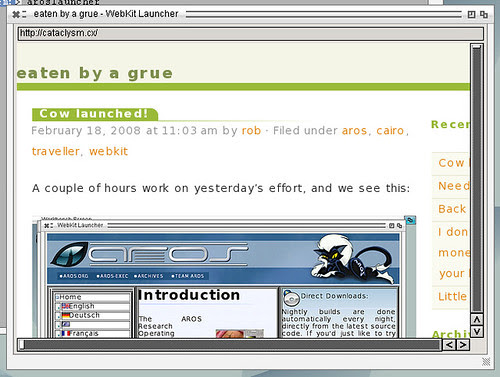Select the 'aros' category tag

pos(354,131)
